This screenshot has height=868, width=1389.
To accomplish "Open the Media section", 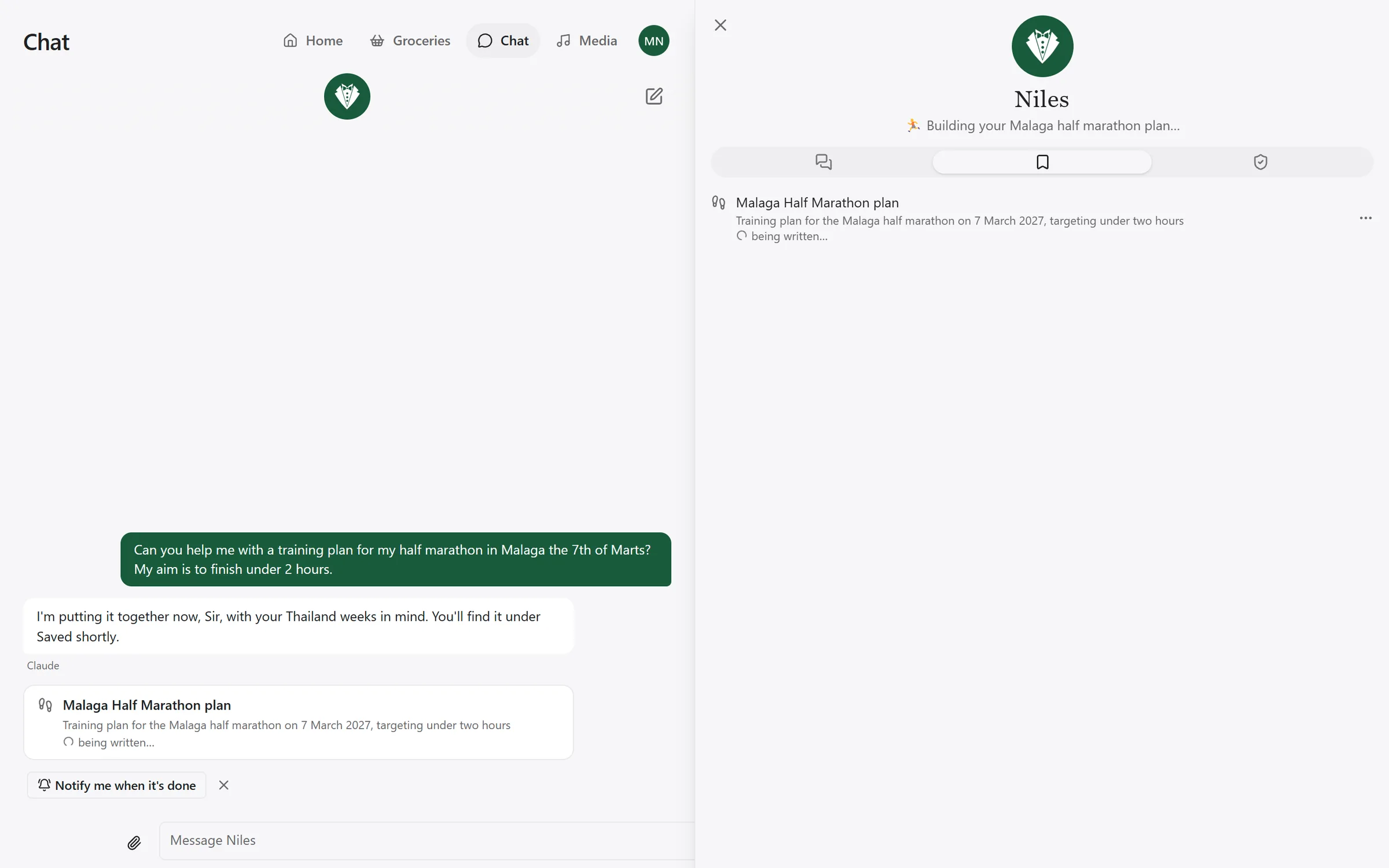I will click(x=586, y=41).
